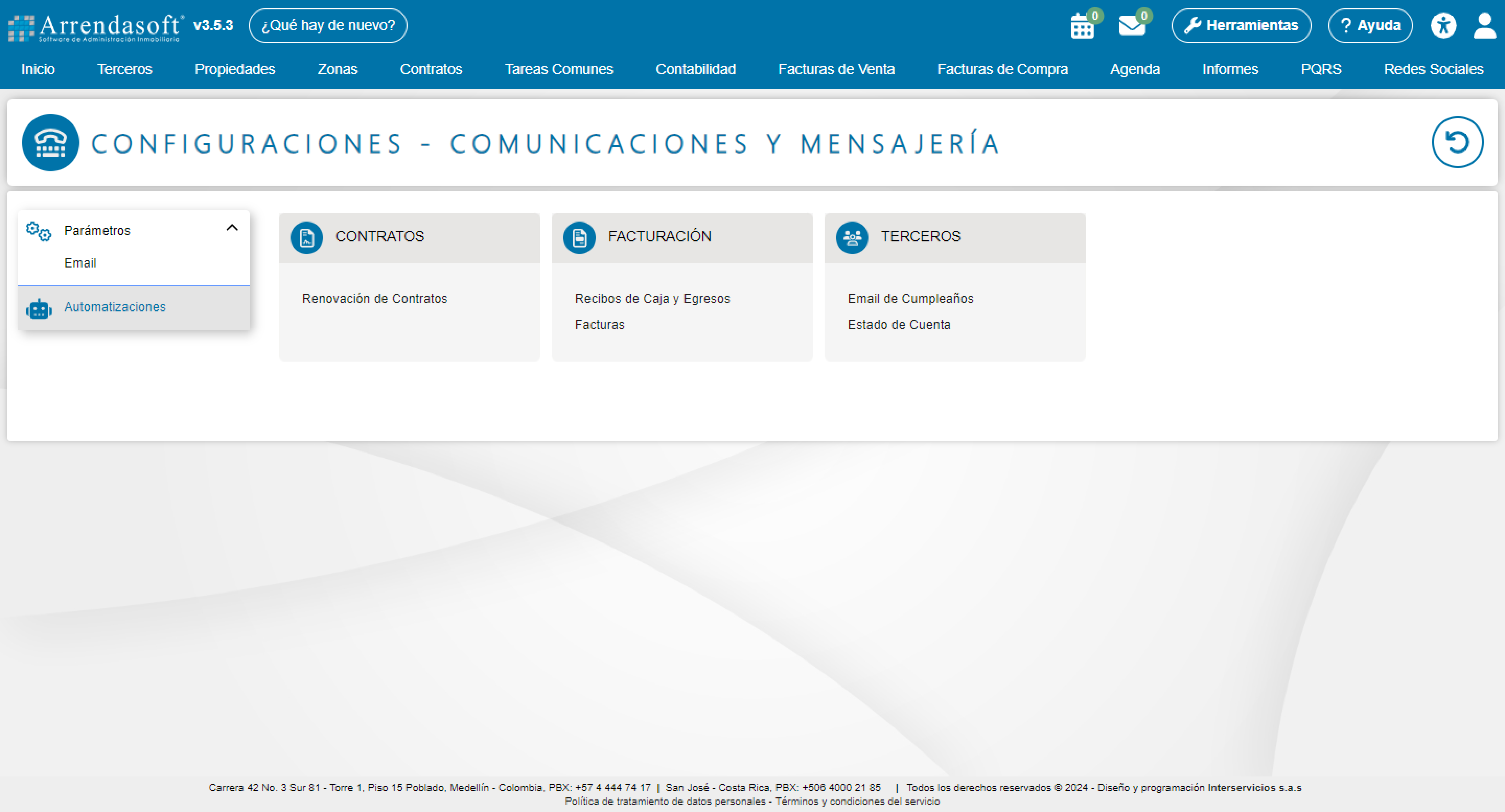Open the Contratos menu
The image size is (1505, 812).
(x=431, y=69)
